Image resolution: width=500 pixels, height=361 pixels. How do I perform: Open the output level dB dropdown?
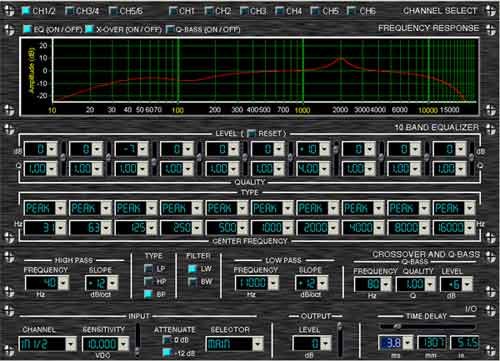point(325,343)
